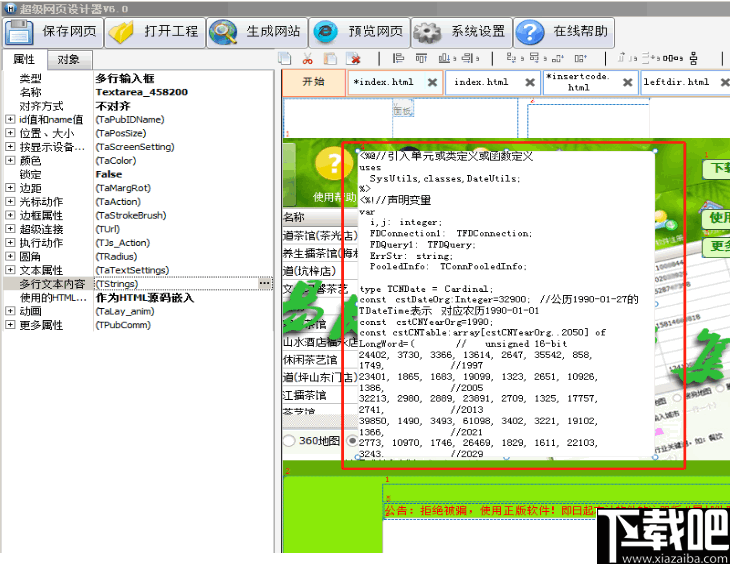
Task: Expand the 位置、大小 property group
Action: coord(10,133)
